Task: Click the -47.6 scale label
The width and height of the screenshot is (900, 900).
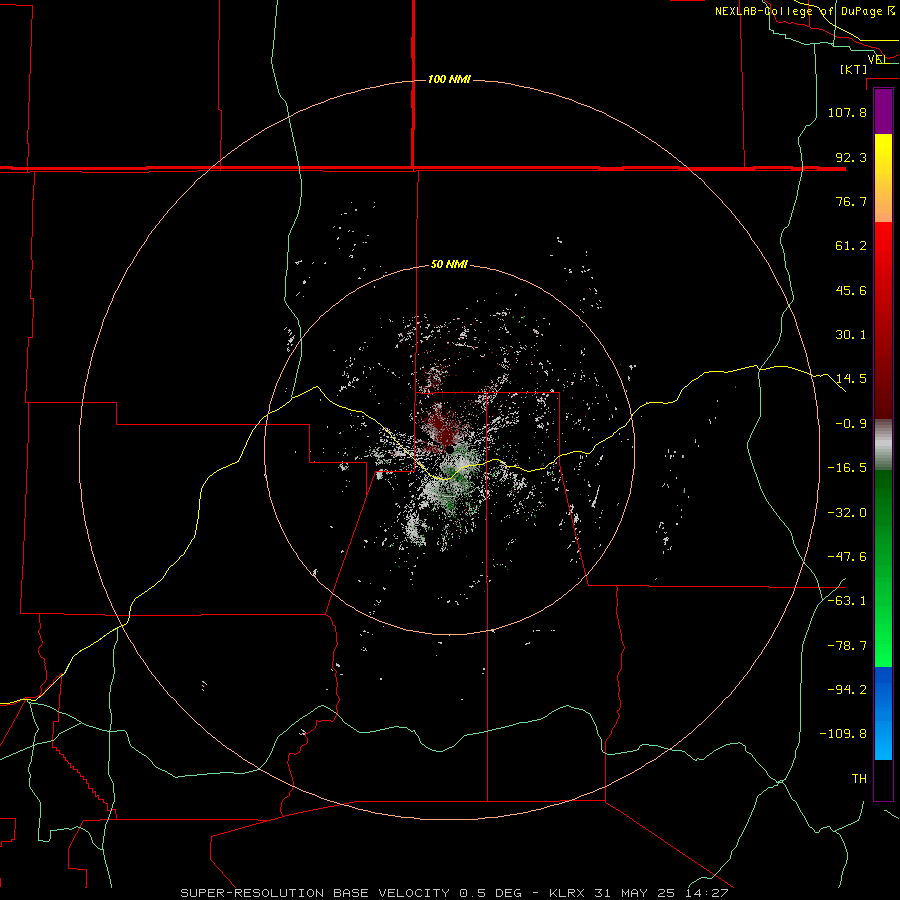Action: click(847, 557)
